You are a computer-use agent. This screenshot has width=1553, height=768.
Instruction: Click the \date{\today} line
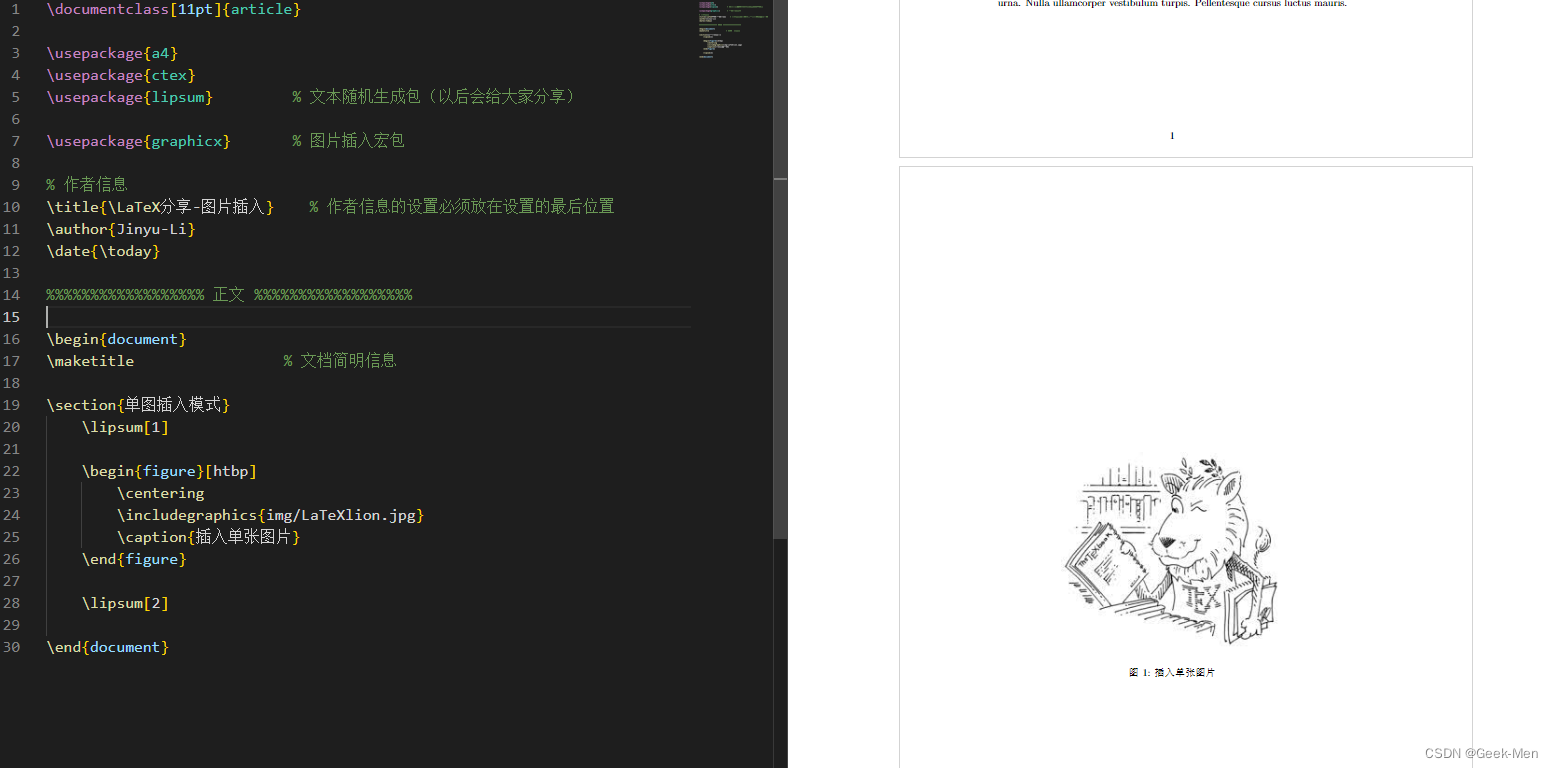click(103, 251)
